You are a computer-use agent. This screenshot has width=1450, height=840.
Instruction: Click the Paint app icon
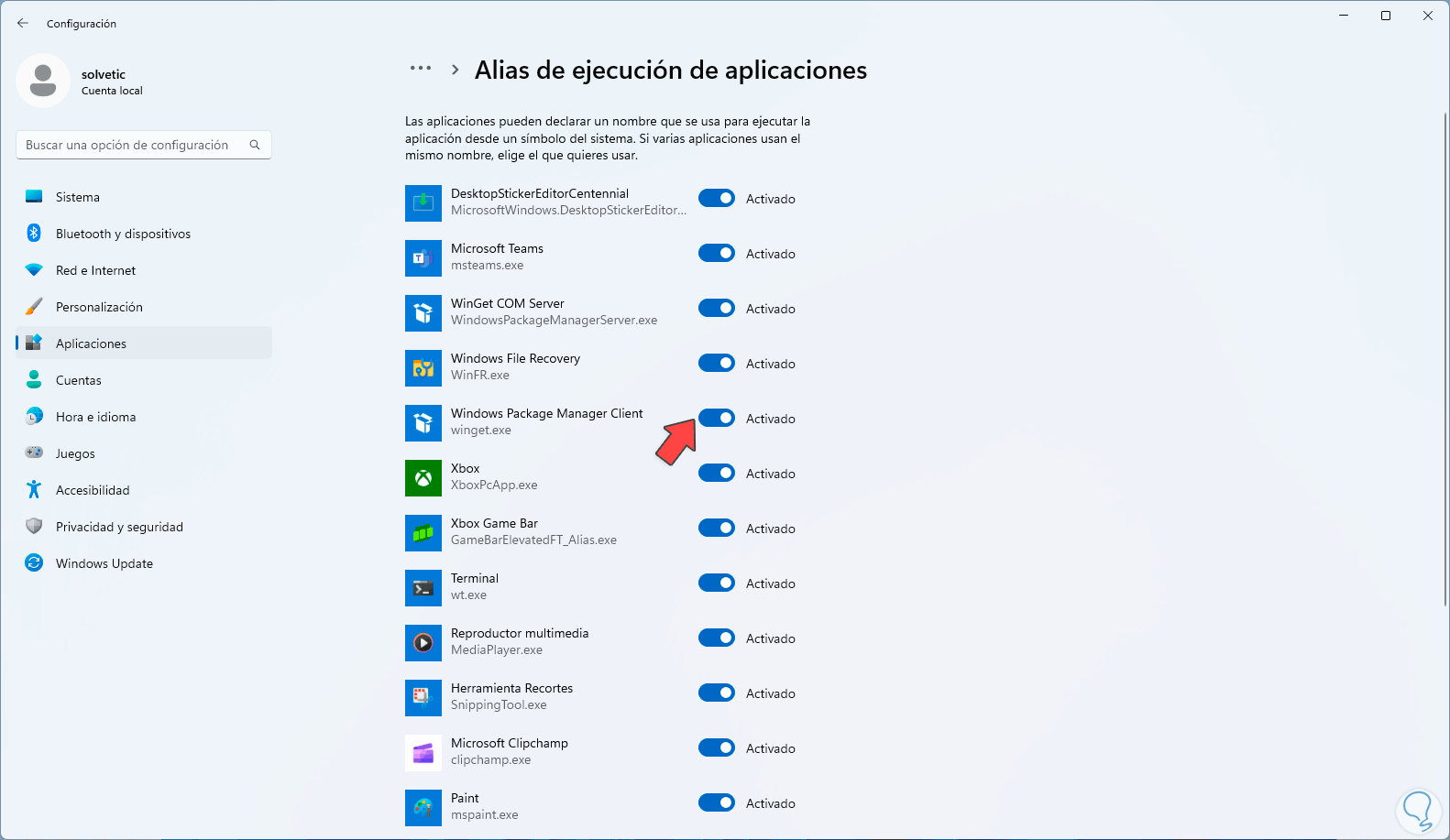[x=423, y=808]
